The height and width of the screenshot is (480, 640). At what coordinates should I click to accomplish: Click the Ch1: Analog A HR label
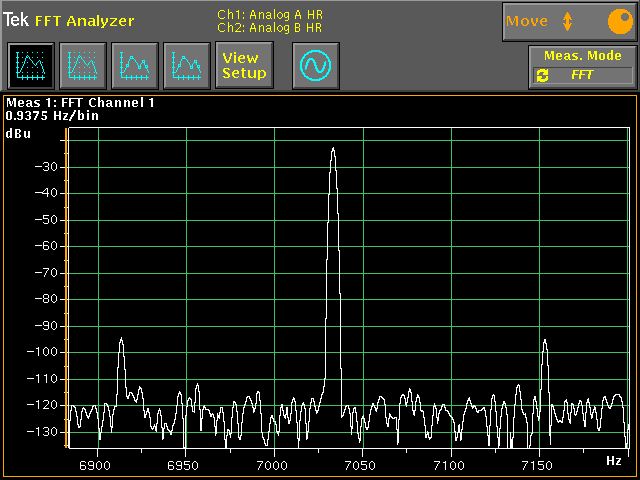270,14
